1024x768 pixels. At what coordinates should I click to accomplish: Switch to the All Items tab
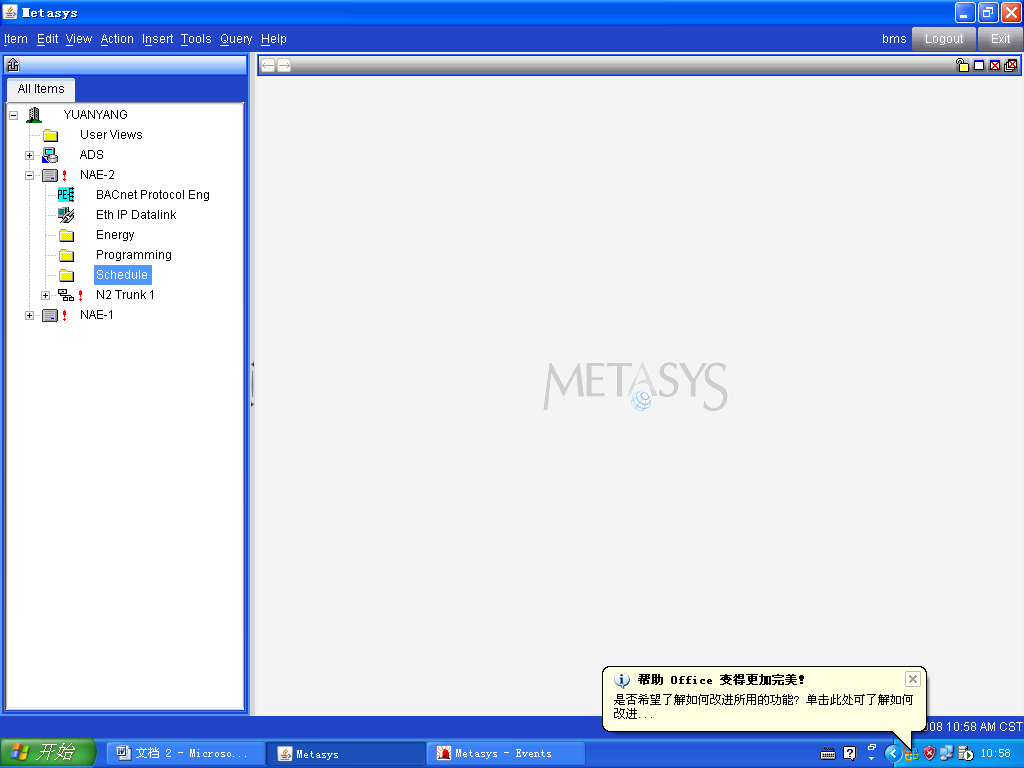(41, 89)
